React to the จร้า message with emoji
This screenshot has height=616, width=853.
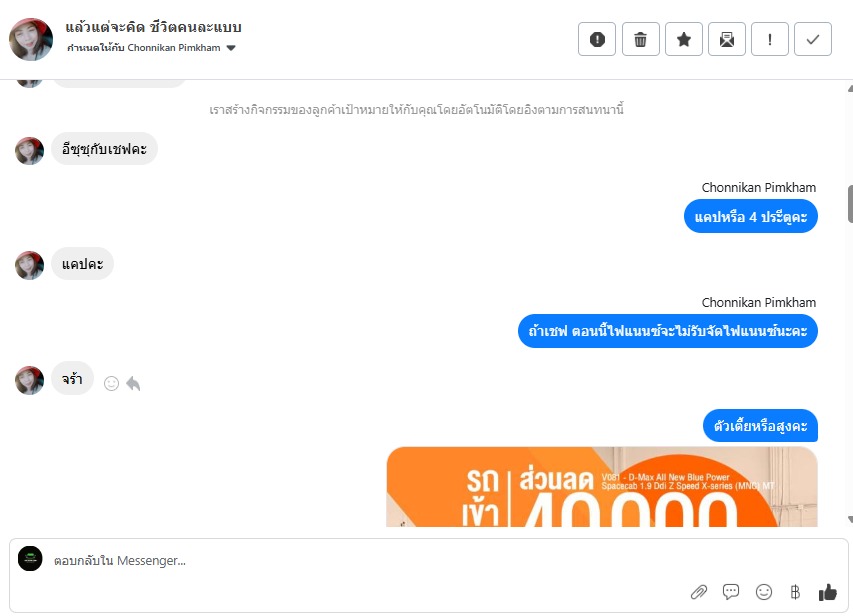(111, 384)
